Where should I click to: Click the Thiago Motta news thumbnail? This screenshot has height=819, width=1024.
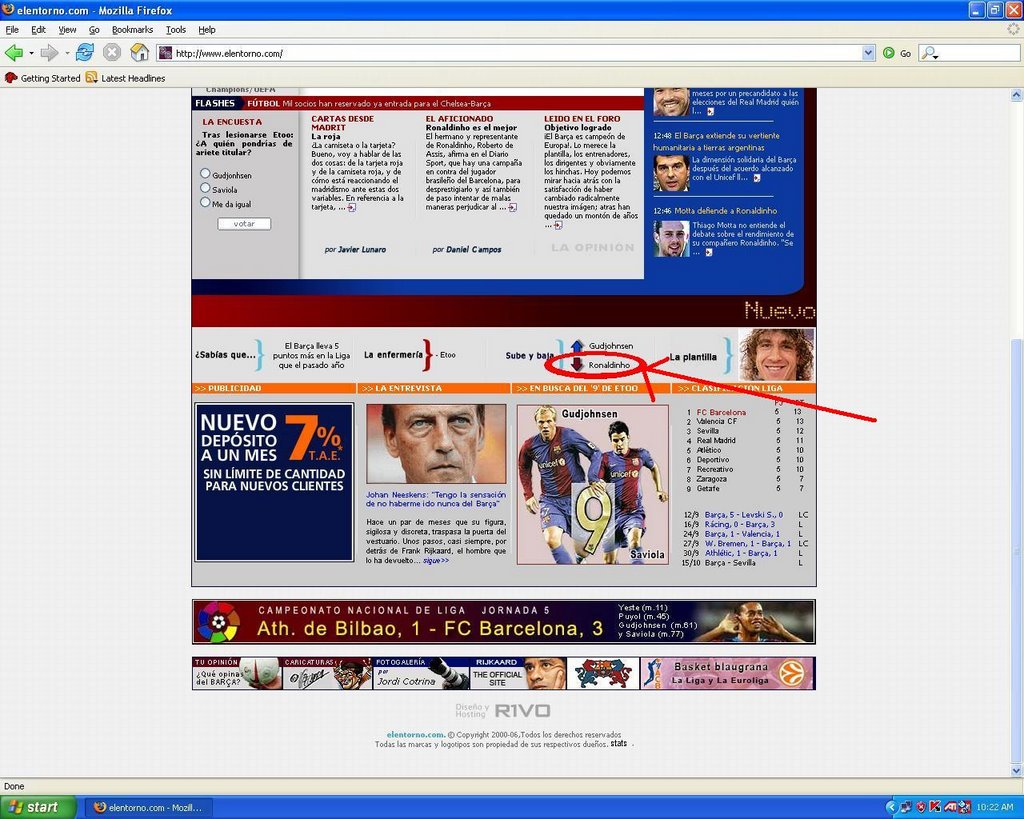click(671, 239)
